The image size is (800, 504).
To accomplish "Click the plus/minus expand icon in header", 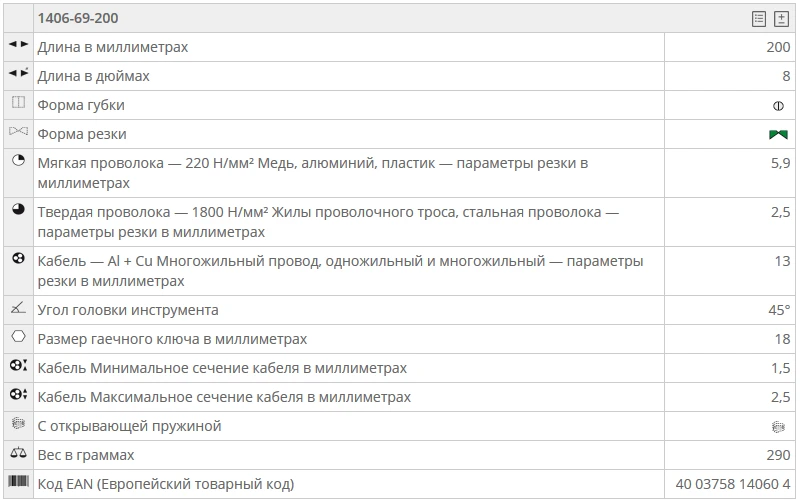I will click(x=781, y=19).
